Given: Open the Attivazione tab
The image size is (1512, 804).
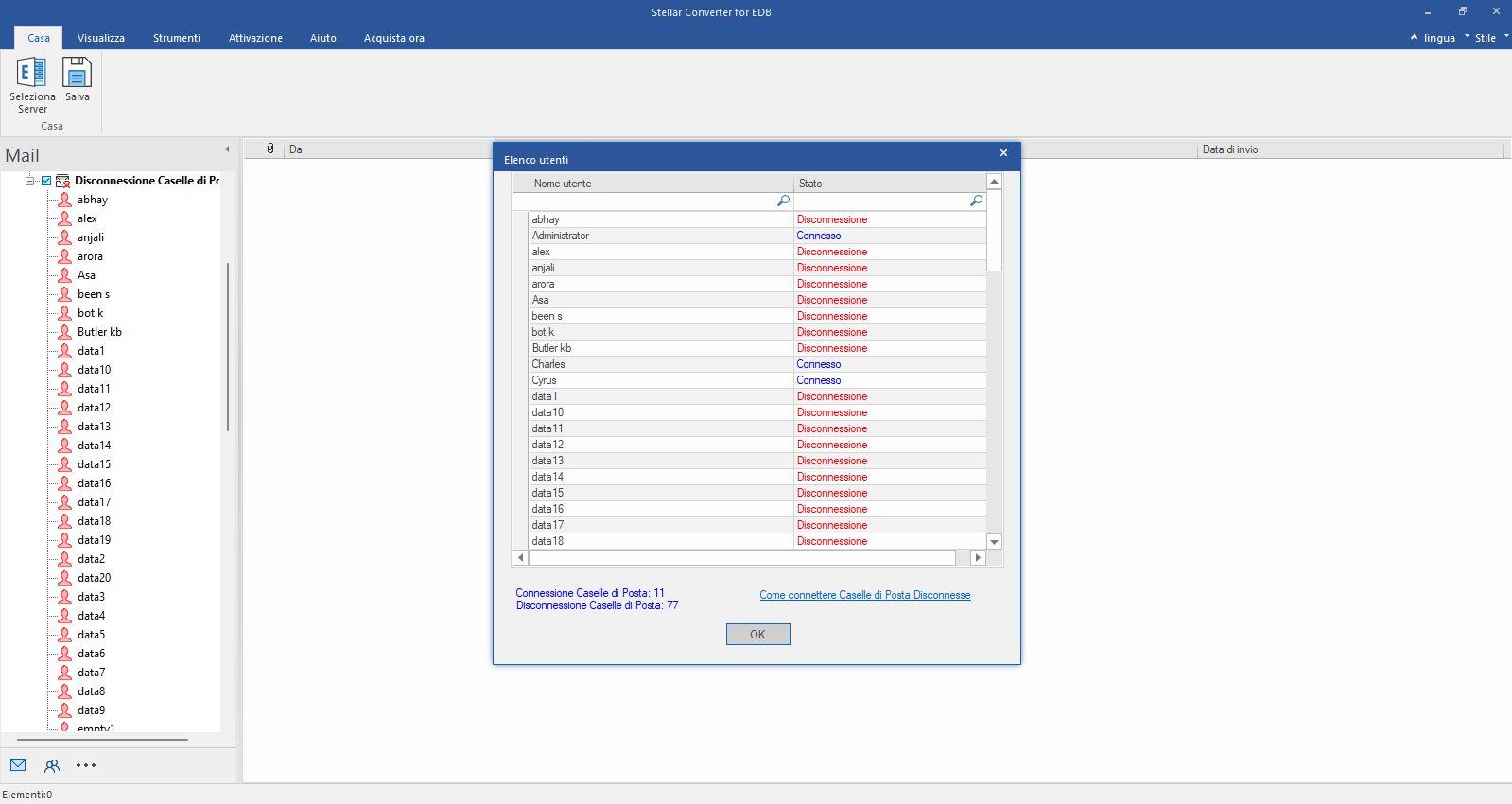Looking at the screenshot, I should pos(255,38).
